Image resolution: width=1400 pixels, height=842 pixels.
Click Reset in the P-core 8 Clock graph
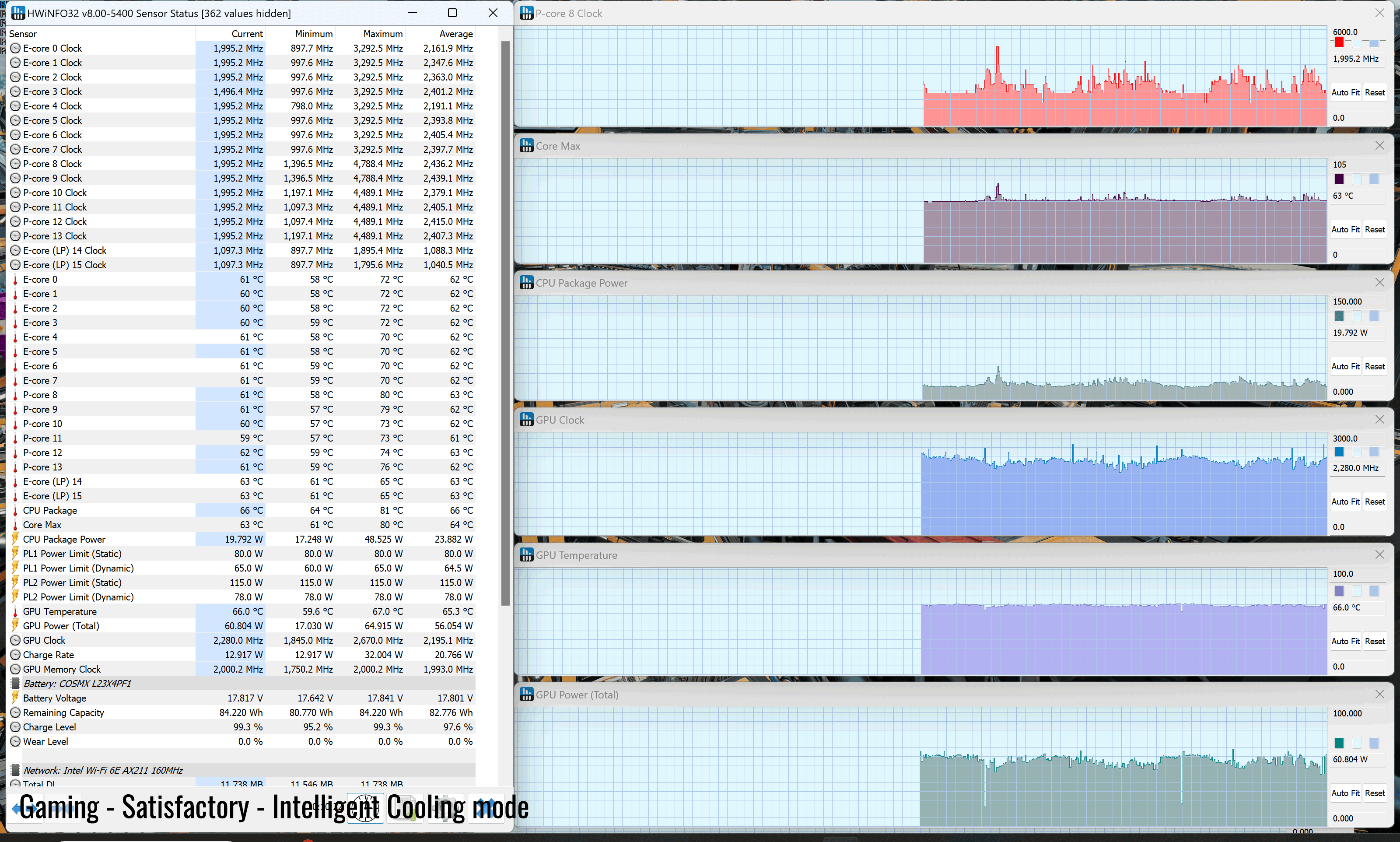1375,92
